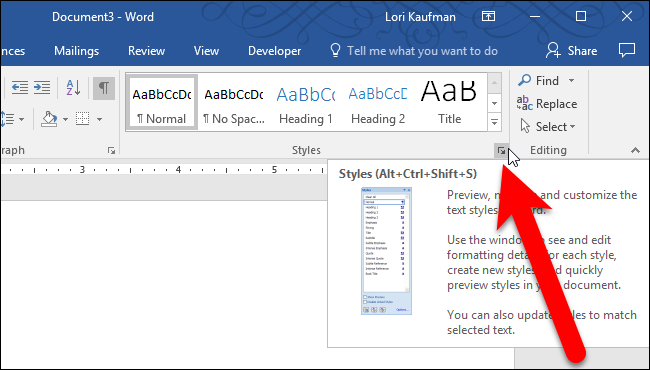Open the Borders dropdown arrow
The height and width of the screenshot is (370, 650).
click(x=99, y=120)
